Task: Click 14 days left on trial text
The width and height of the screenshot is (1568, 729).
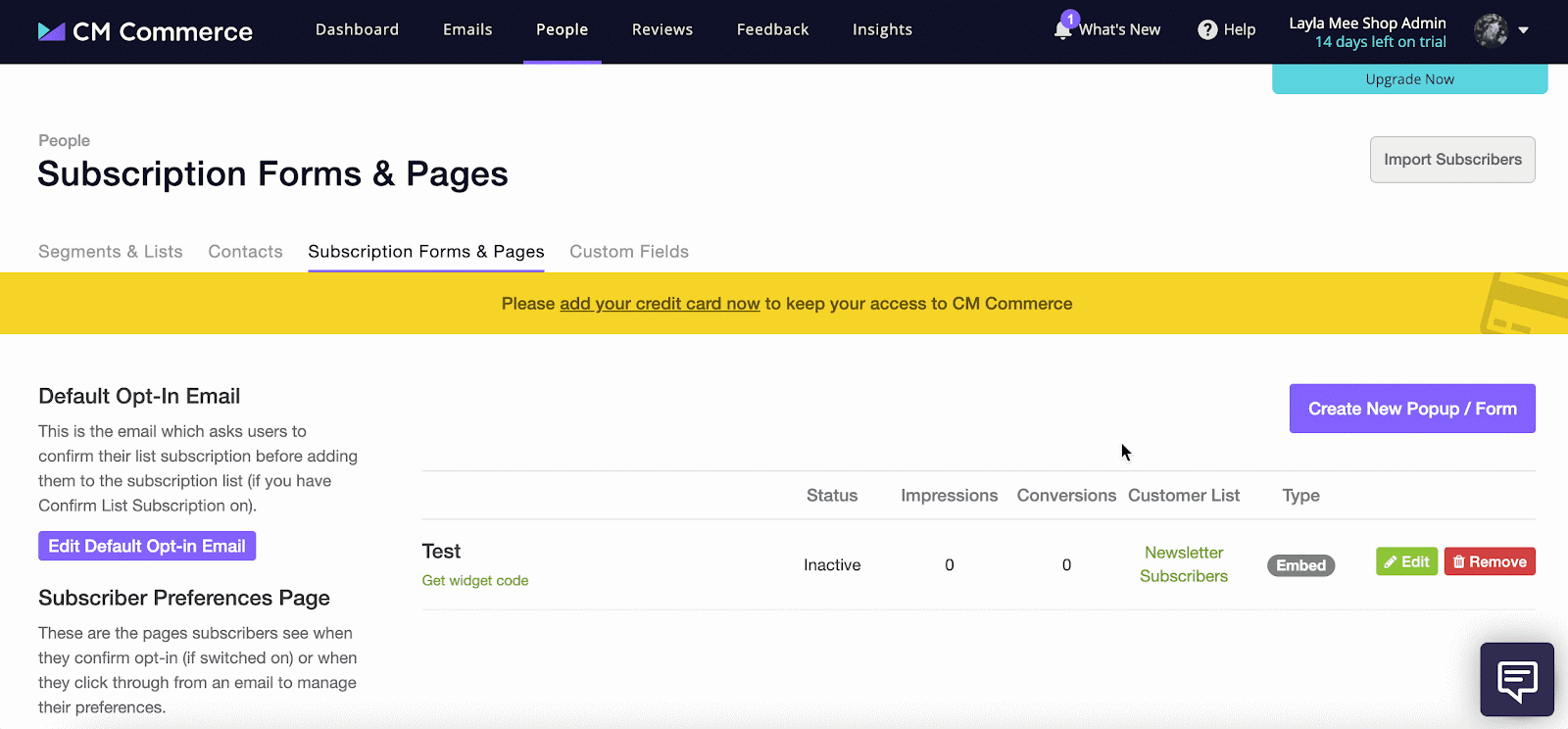Action: tap(1380, 42)
